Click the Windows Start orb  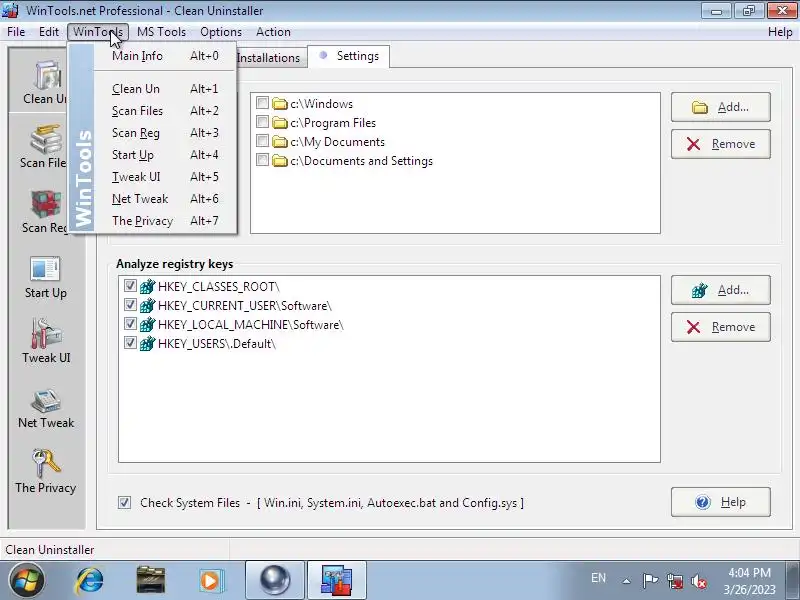tap(26, 580)
